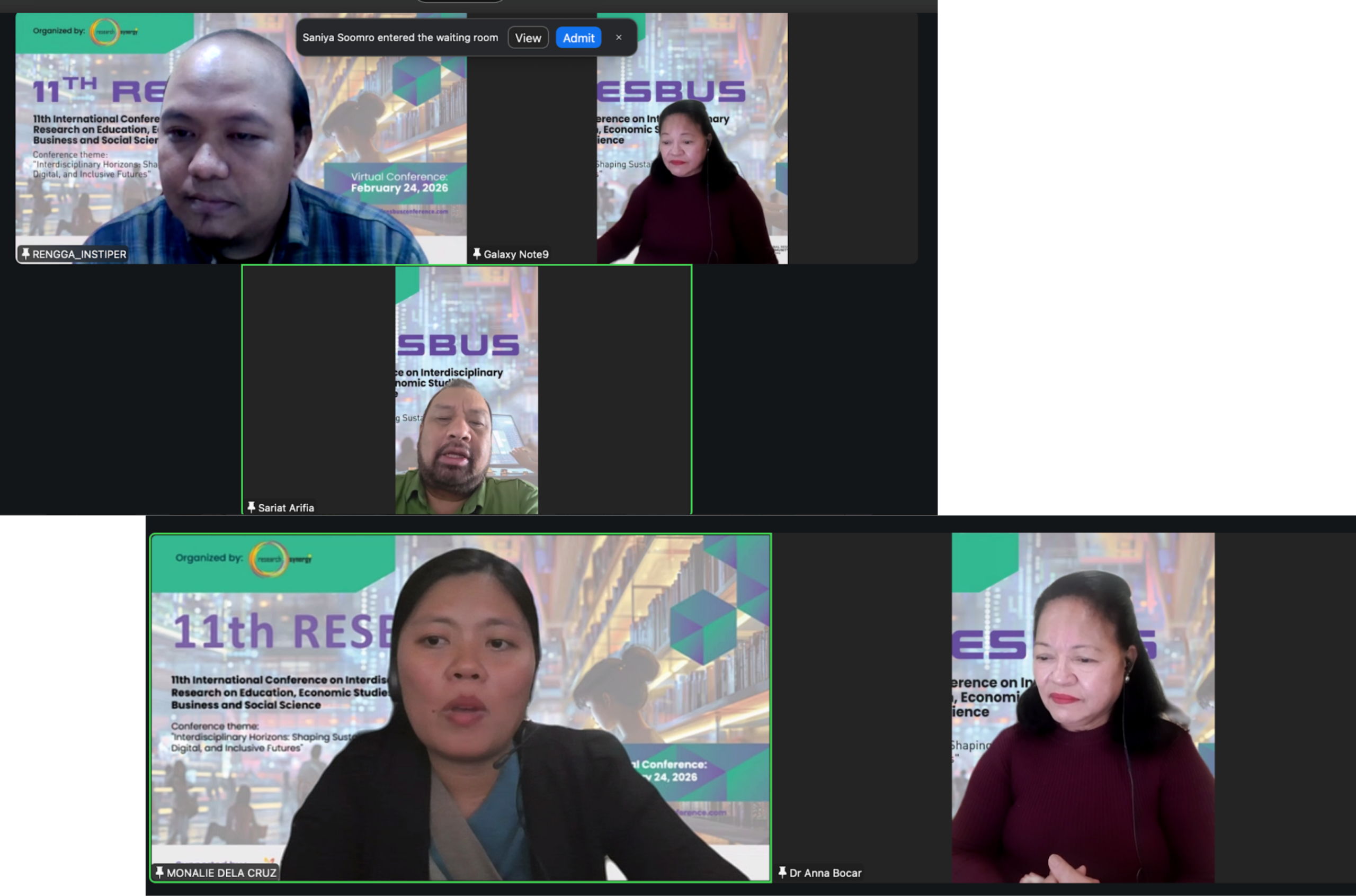Click pin icon beside Galaxy Note9 label
Viewport: 1356px width, 896px height.
coord(477,253)
